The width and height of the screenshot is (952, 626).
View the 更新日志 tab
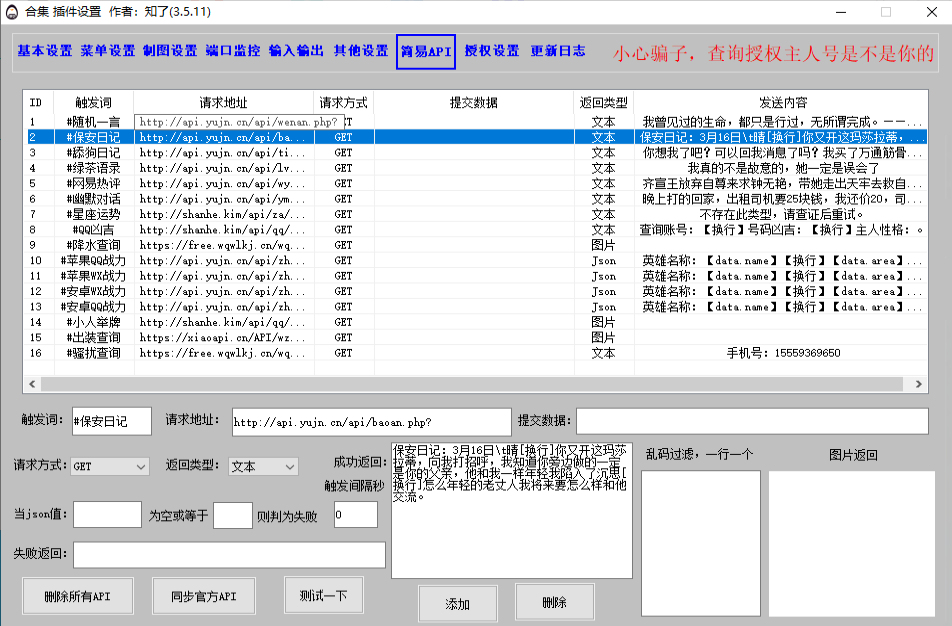coord(558,51)
